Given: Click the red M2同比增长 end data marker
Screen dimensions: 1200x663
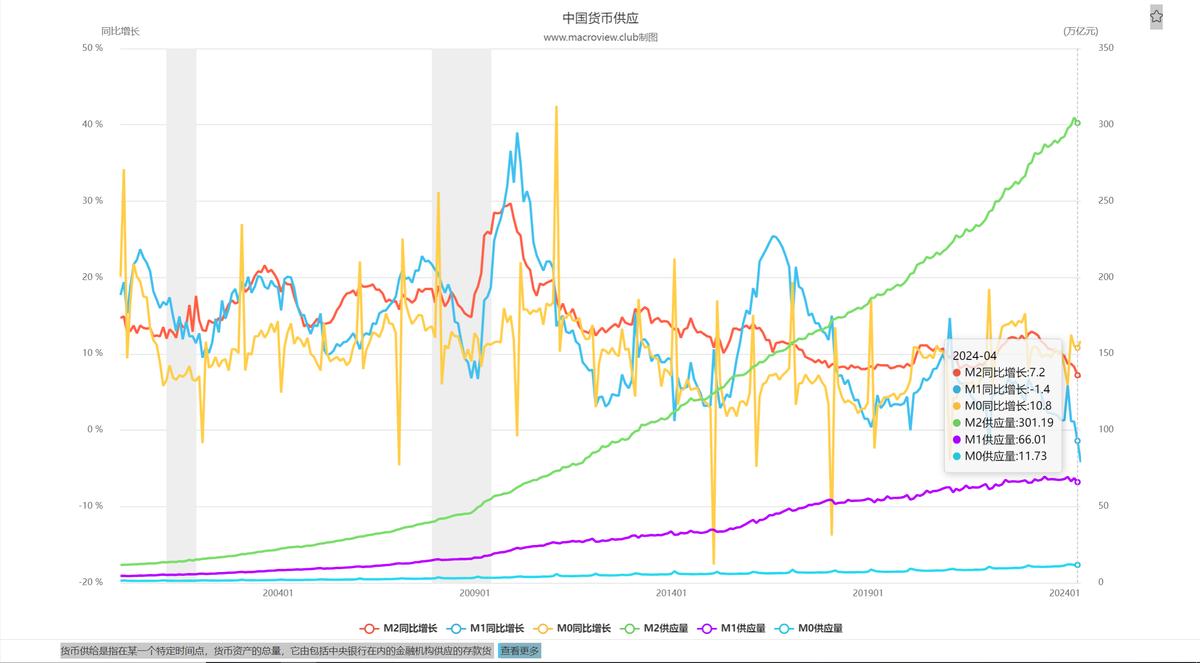Looking at the screenshot, I should point(1077,375).
